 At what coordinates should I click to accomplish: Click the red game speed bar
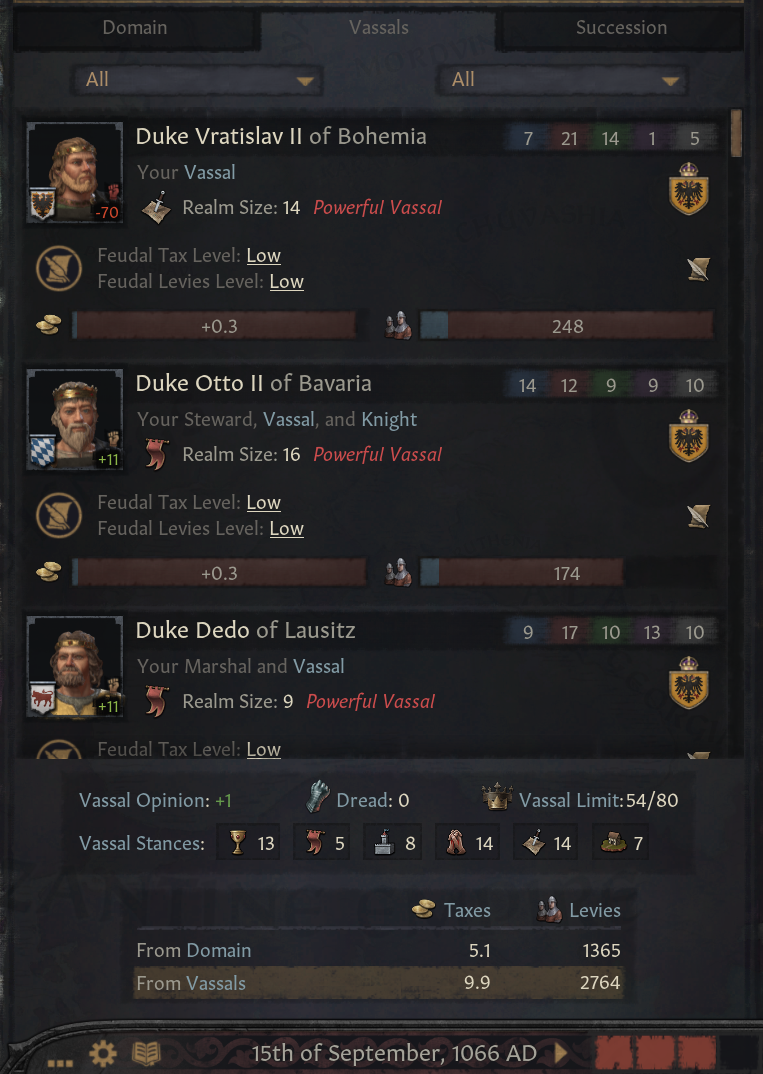click(x=656, y=1053)
